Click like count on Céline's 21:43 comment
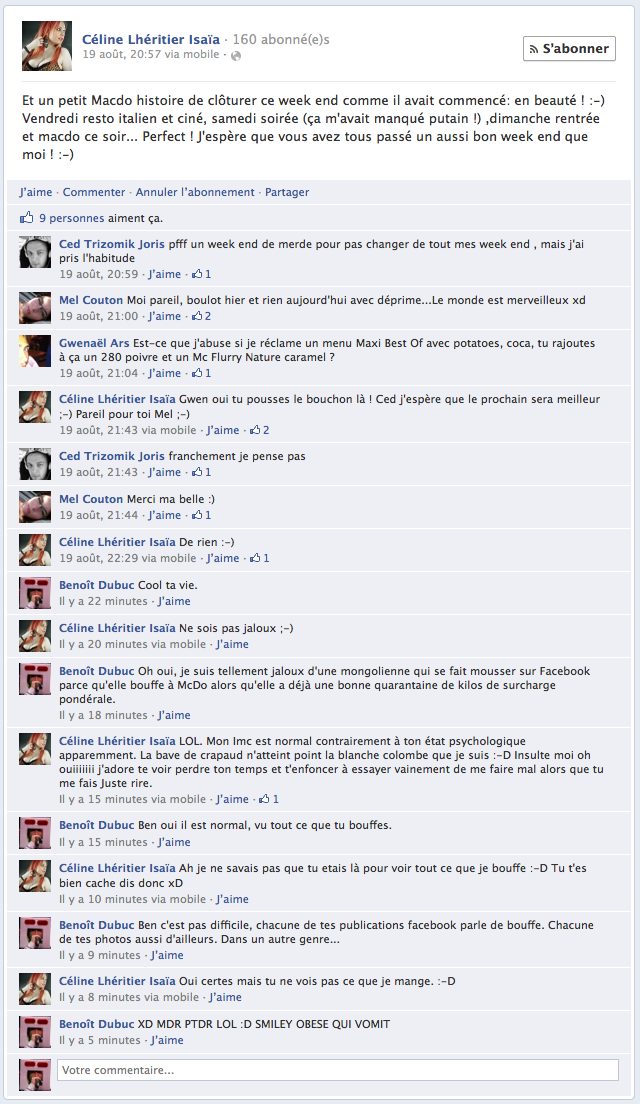 [260, 429]
